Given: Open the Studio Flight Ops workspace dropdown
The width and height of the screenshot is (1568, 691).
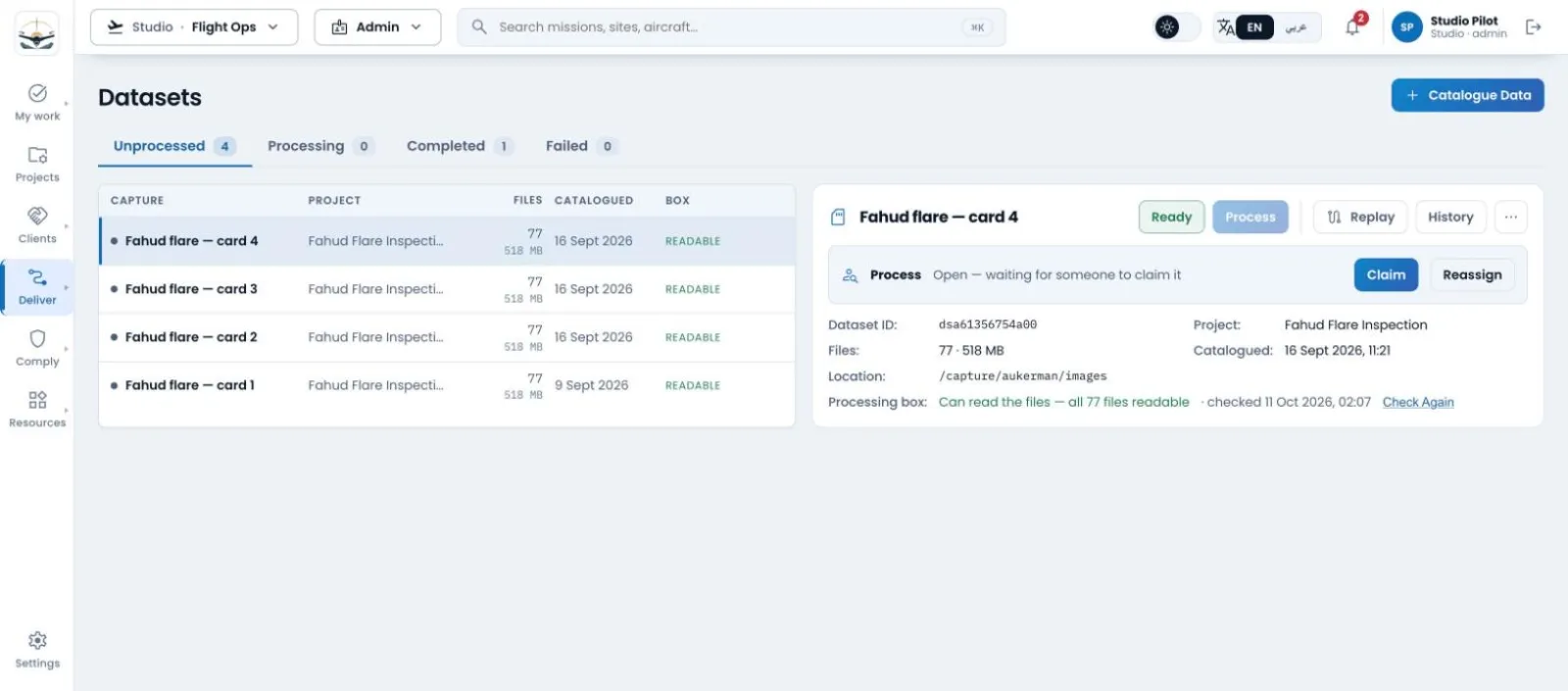Looking at the screenshot, I should coord(194,27).
